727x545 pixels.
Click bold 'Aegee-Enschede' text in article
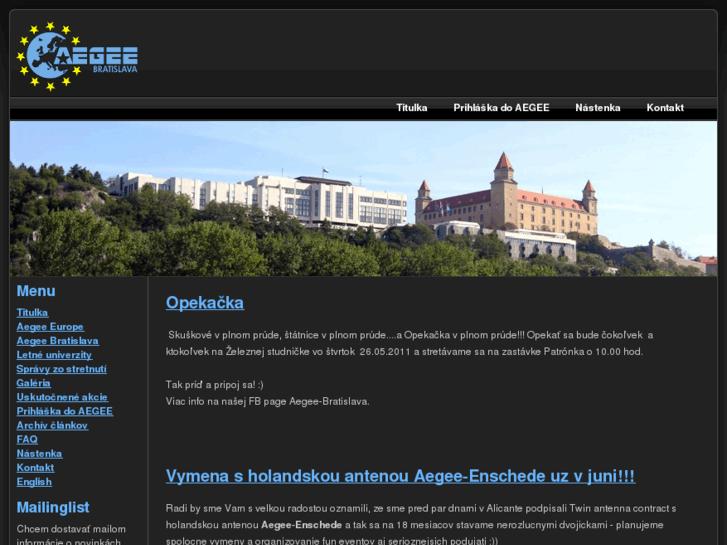click(x=301, y=525)
